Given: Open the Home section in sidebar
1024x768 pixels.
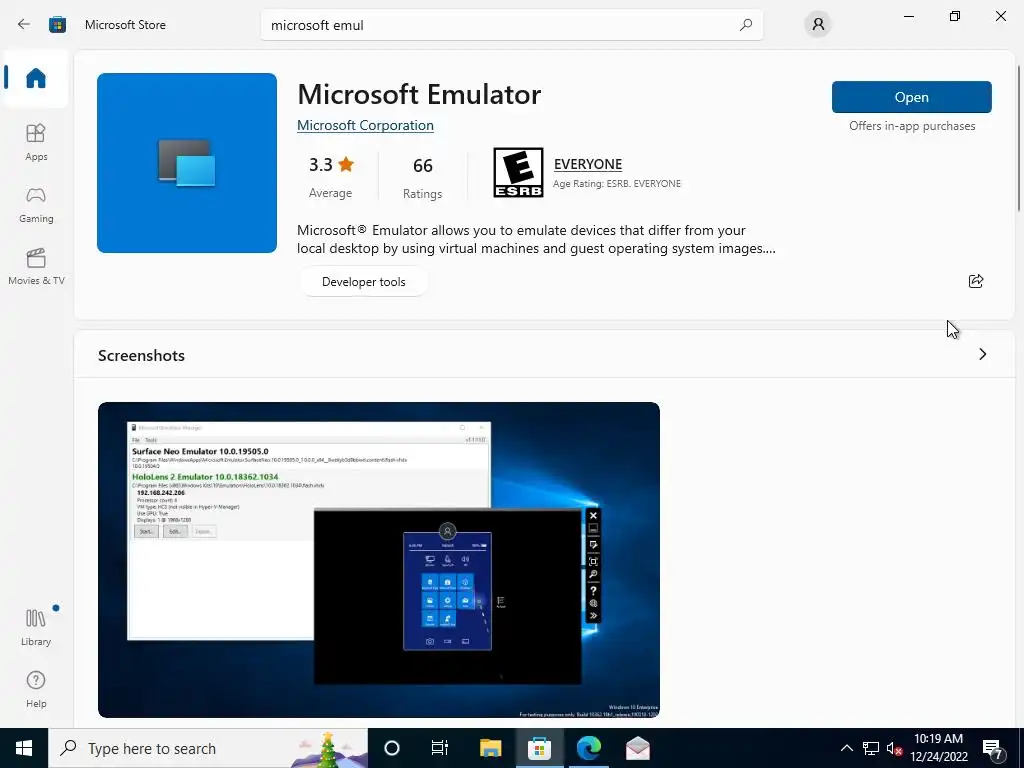Looking at the screenshot, I should [x=36, y=78].
